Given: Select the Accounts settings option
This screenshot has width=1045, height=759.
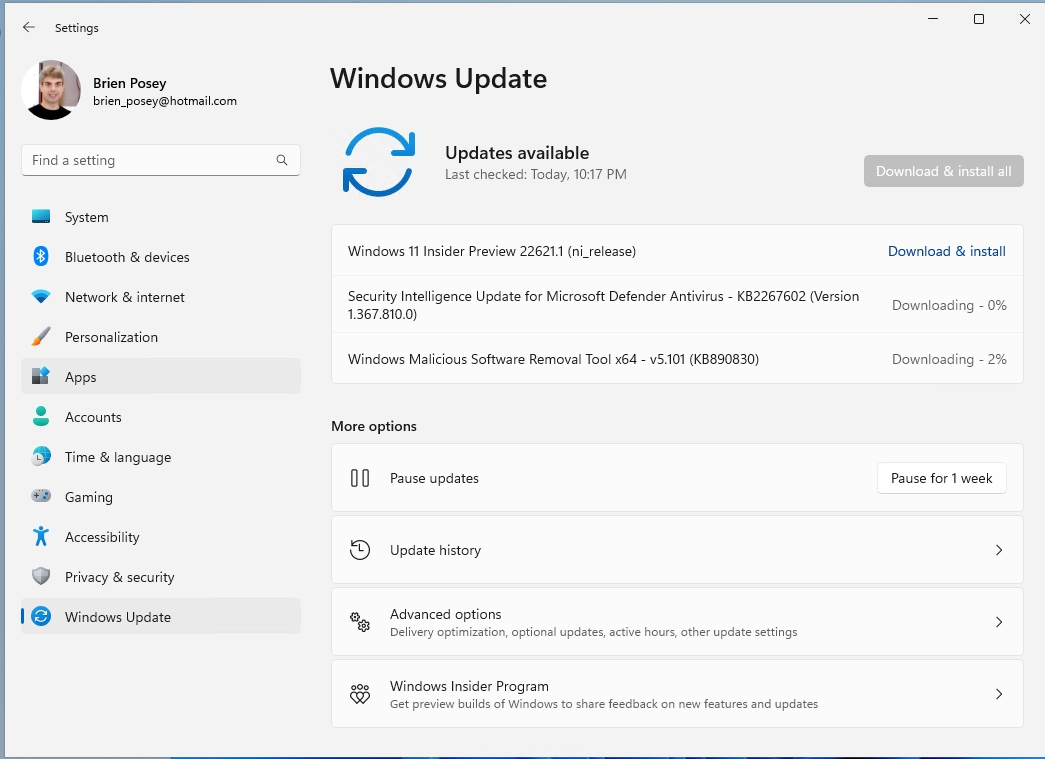Looking at the screenshot, I should pos(93,417).
